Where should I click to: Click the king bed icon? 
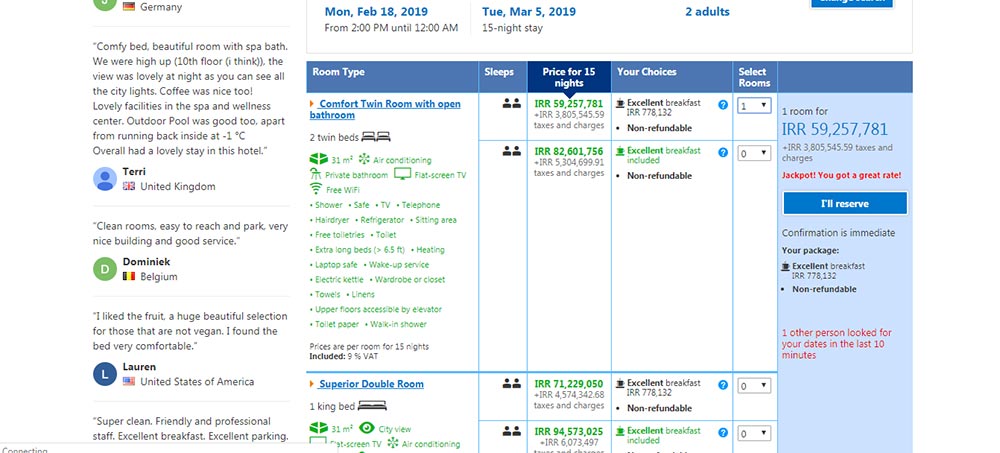point(371,407)
